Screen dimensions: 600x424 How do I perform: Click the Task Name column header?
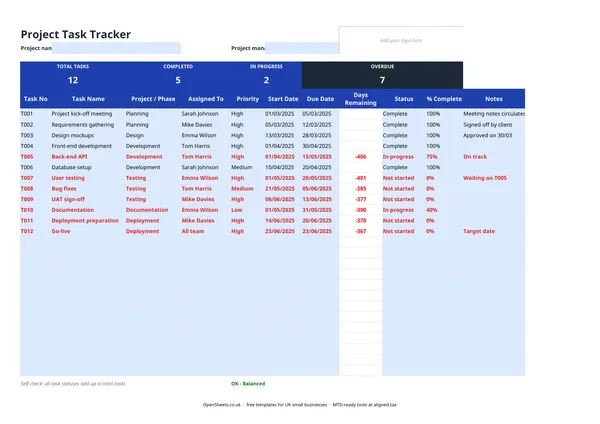(x=88, y=99)
